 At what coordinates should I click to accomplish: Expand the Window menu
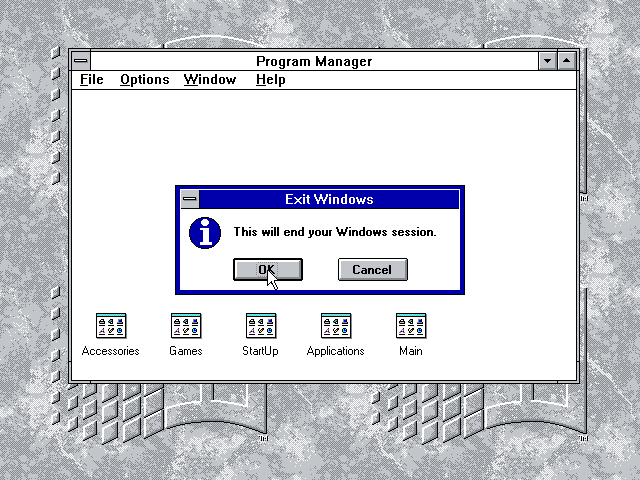[210, 80]
